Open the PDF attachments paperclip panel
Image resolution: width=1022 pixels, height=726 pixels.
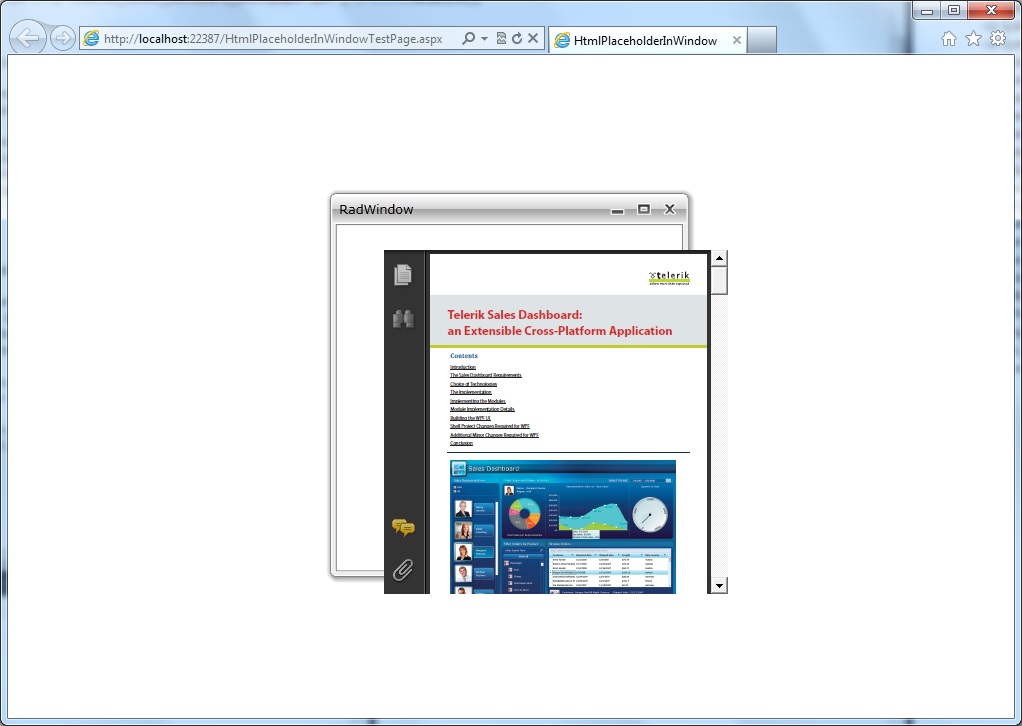403,570
